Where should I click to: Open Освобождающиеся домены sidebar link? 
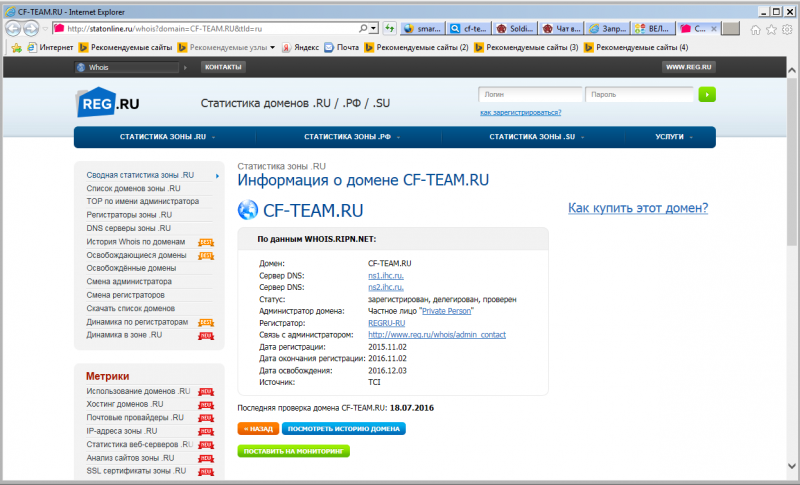click(x=136, y=255)
